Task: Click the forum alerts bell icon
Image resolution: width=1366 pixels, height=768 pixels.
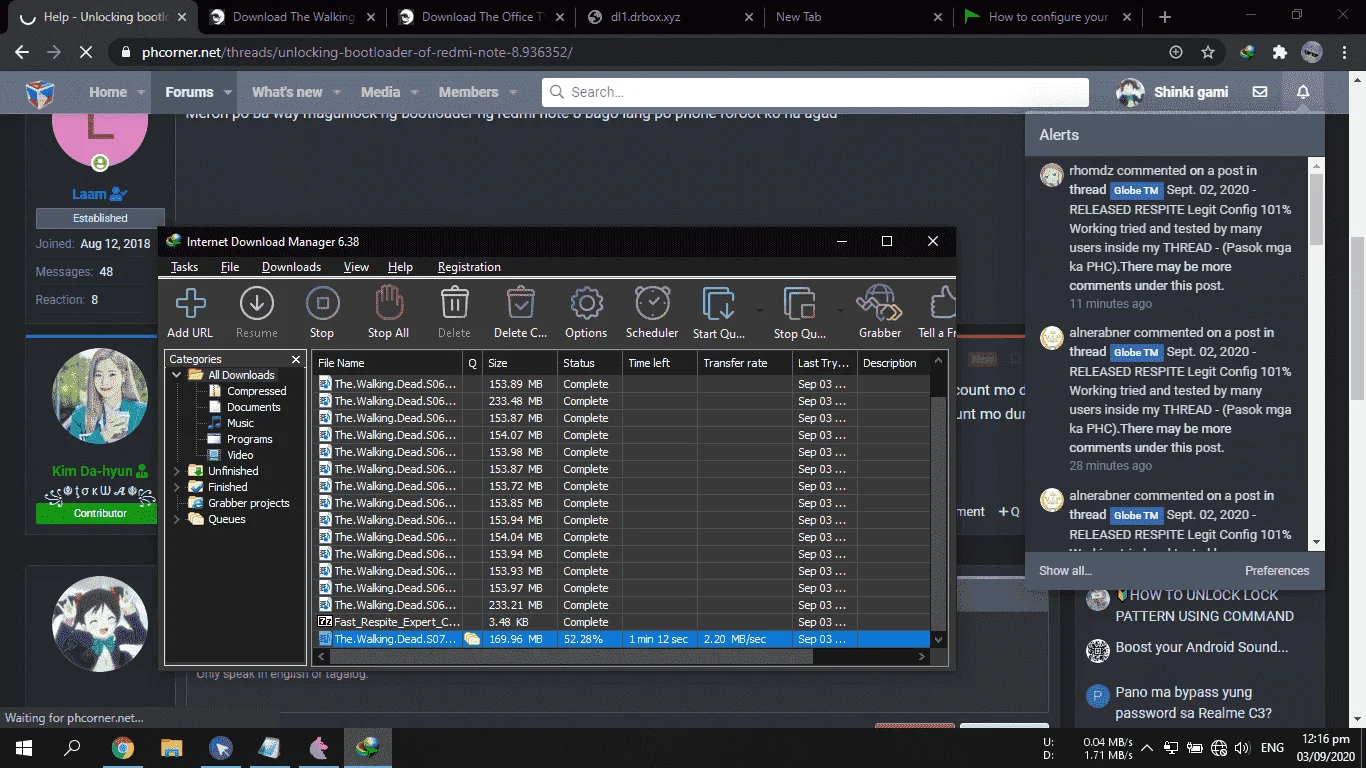Action: (x=1303, y=92)
